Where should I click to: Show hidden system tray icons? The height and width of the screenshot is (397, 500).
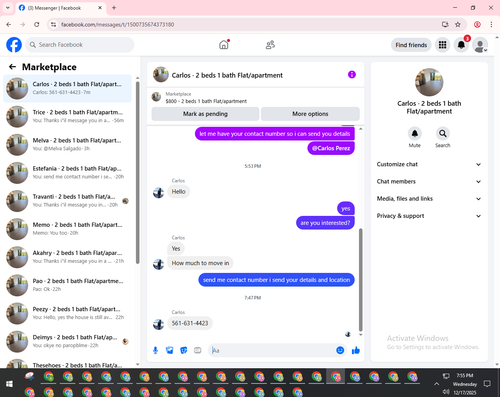[436, 384]
